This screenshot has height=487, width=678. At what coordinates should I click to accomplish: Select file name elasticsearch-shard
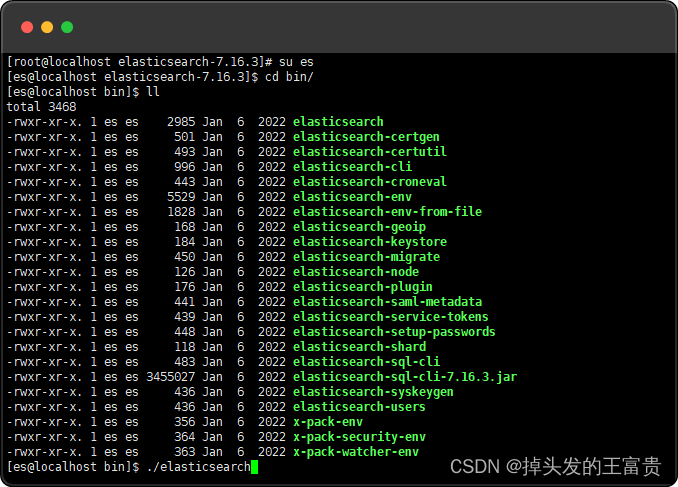359,347
